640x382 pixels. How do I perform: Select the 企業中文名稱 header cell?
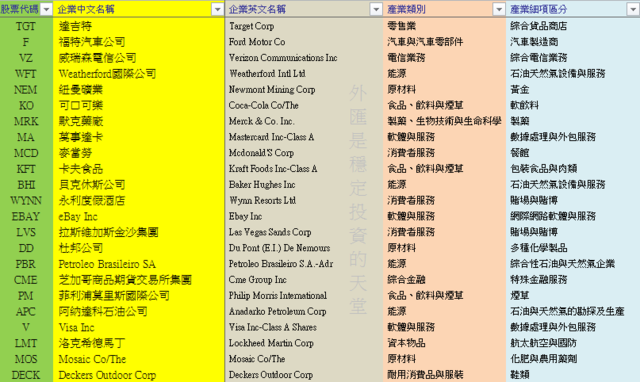tap(139, 9)
